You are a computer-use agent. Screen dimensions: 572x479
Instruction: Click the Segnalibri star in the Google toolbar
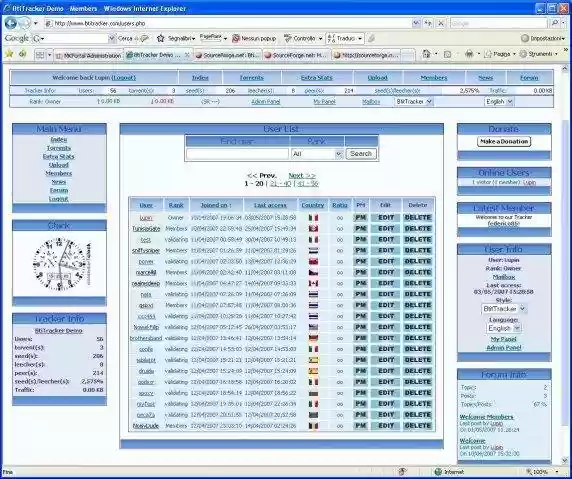pyautogui.click(x=161, y=38)
